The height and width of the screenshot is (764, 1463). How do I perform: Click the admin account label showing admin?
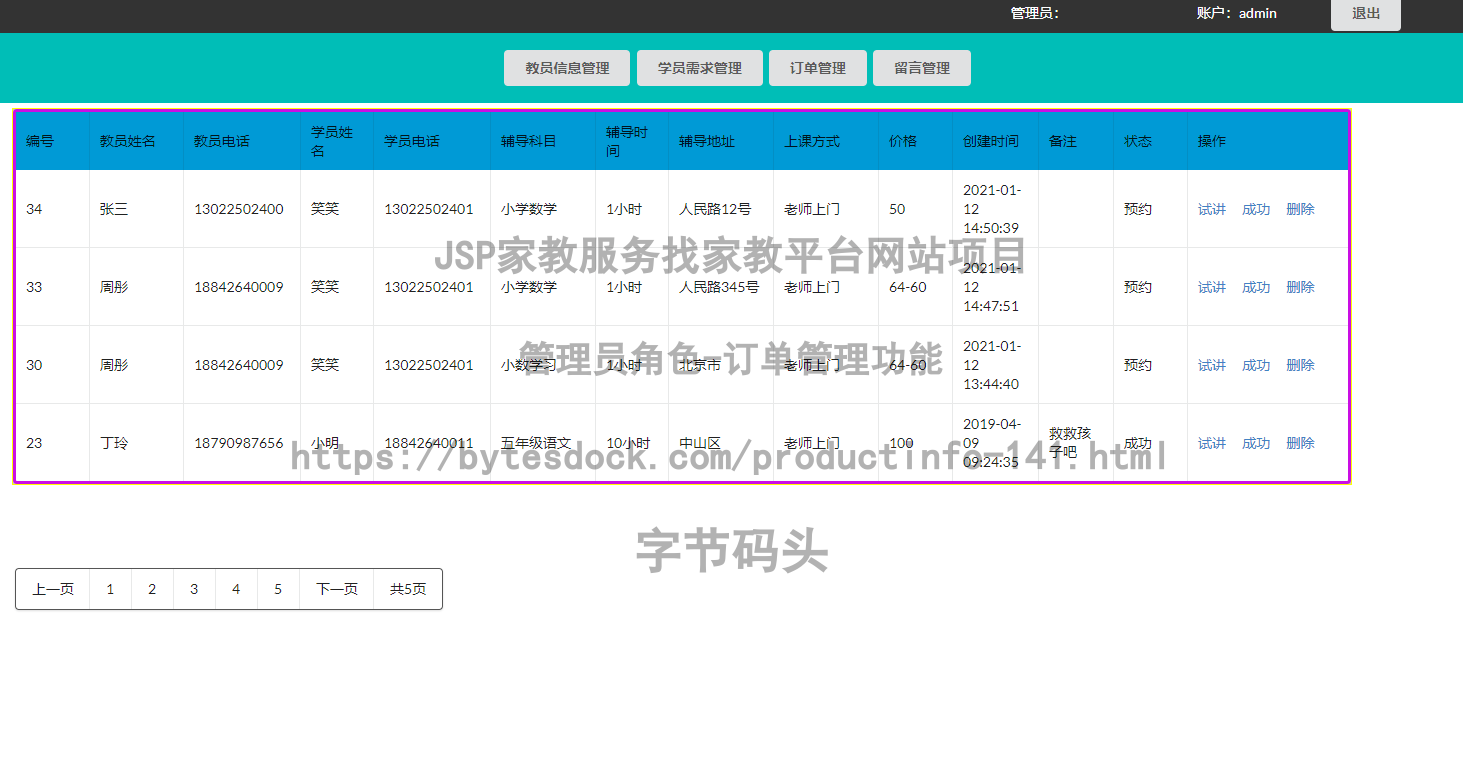[1238, 13]
